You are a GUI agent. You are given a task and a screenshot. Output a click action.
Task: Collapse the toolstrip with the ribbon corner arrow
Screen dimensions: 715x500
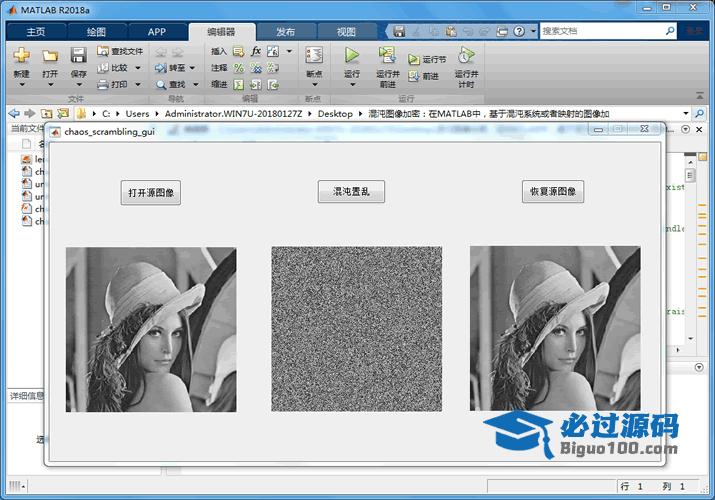[x=699, y=95]
